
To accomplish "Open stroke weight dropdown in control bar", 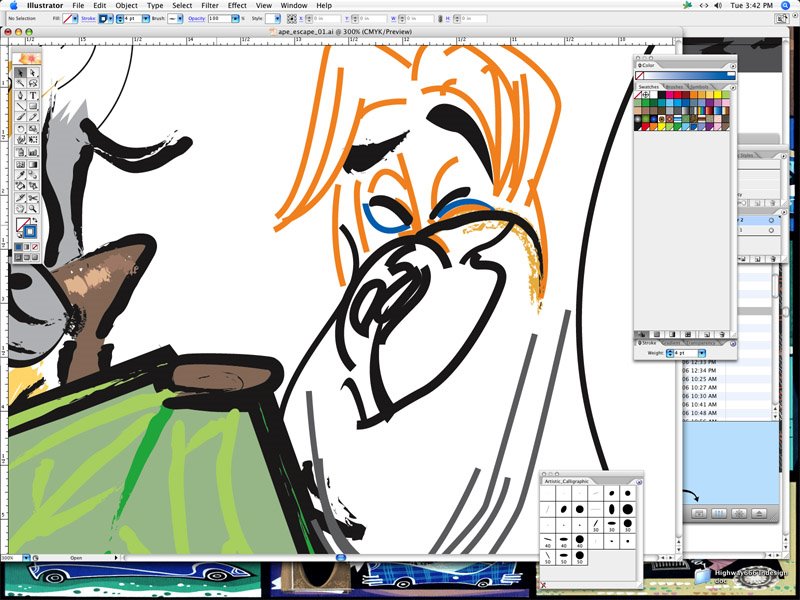I will pyautogui.click(x=146, y=18).
